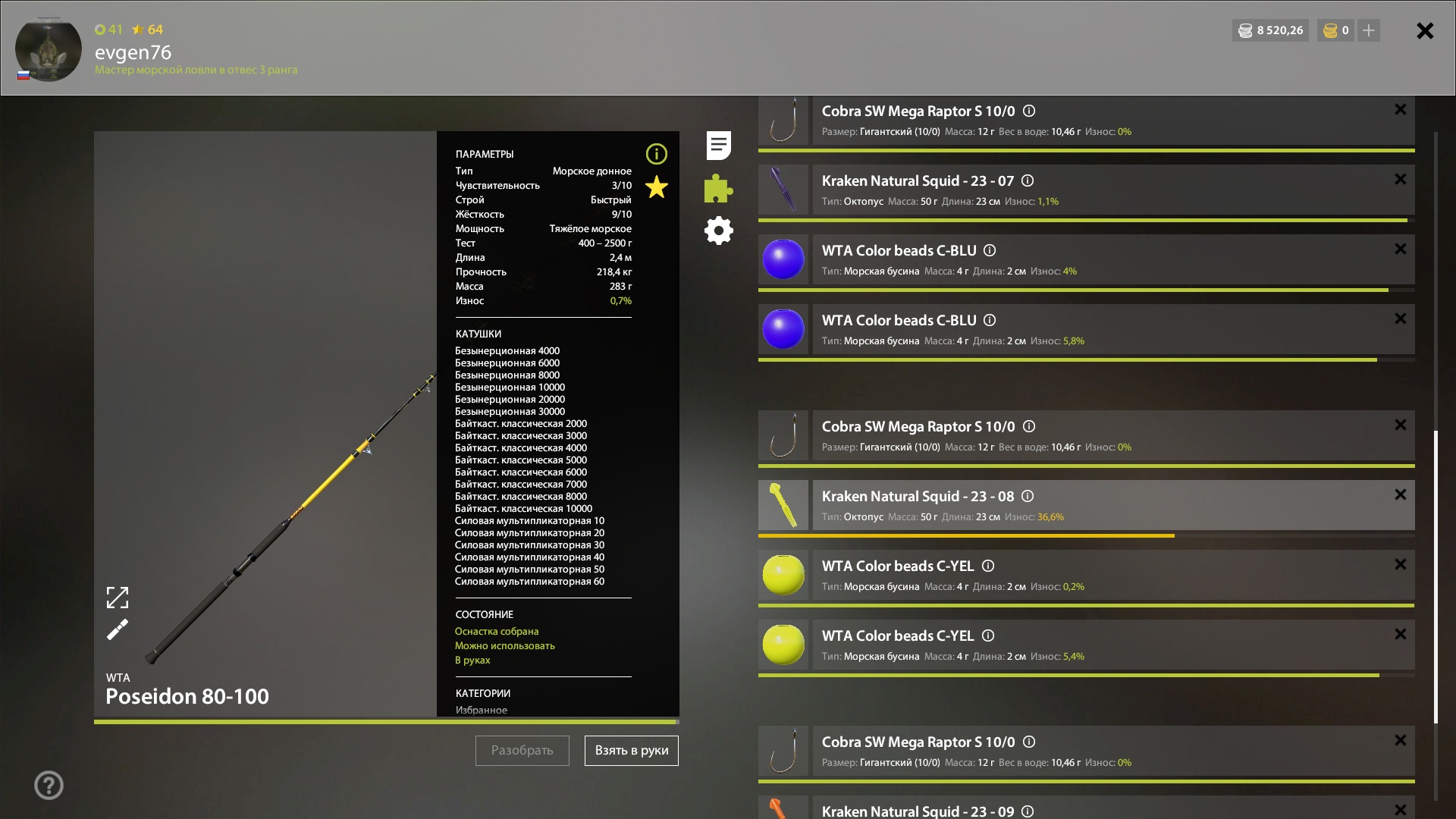The height and width of the screenshot is (819, 1456).
Task: Click Байткаст. классическая 10000 reel entry
Action: tap(523, 509)
